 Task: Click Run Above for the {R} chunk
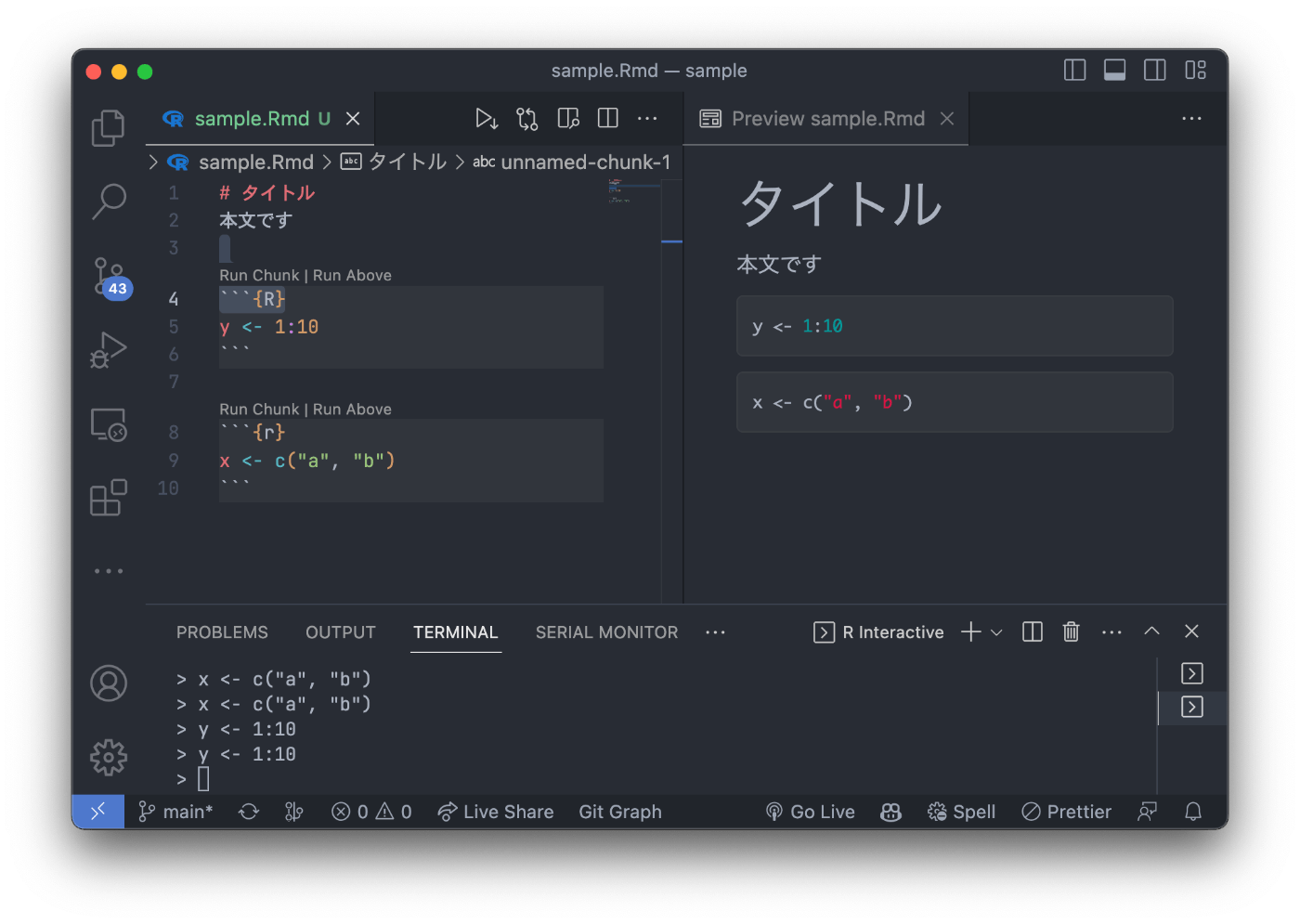click(352, 276)
